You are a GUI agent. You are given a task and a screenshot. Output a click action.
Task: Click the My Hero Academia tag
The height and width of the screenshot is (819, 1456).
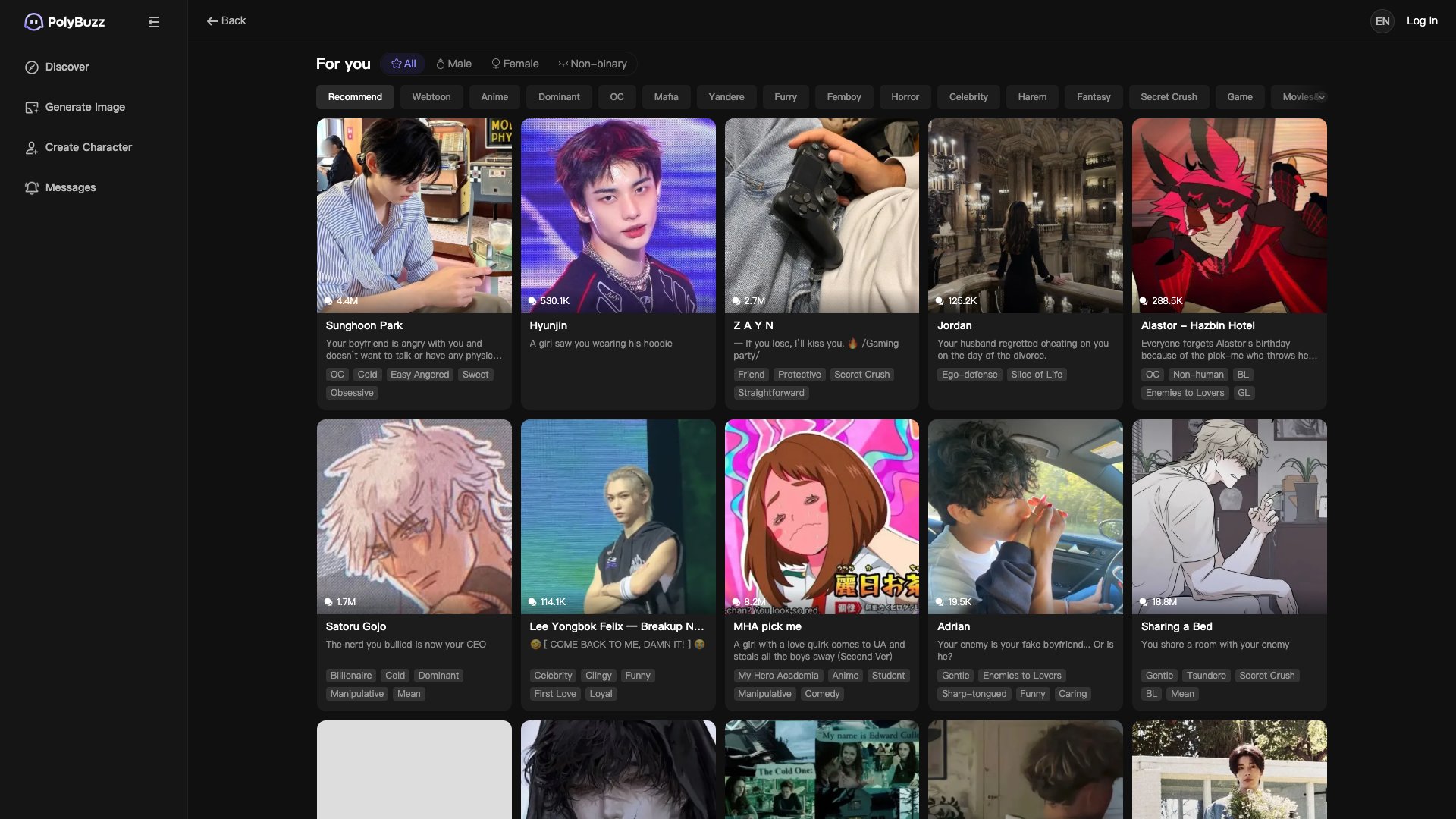[x=778, y=676]
